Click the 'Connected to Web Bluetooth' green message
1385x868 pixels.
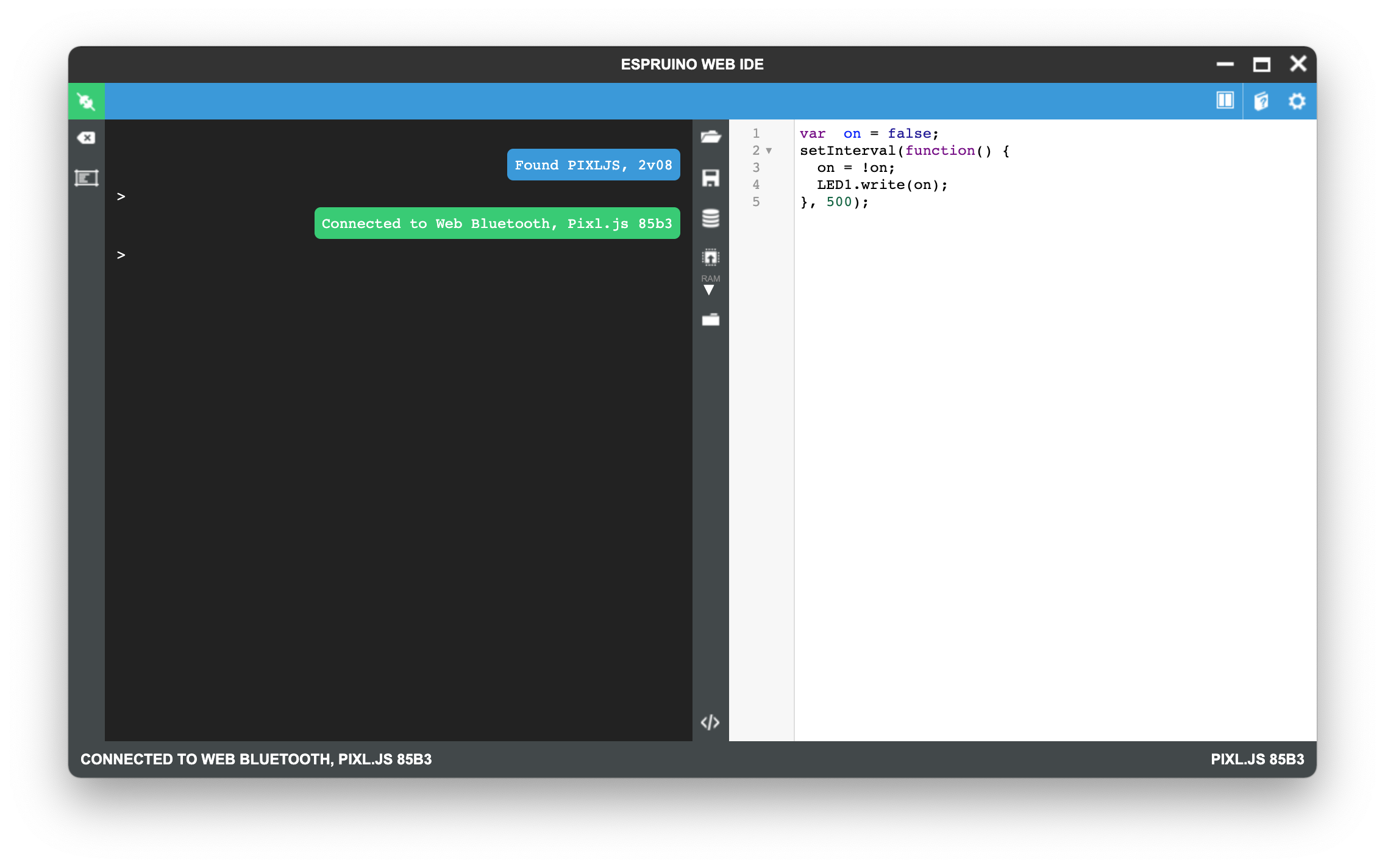coord(497,223)
